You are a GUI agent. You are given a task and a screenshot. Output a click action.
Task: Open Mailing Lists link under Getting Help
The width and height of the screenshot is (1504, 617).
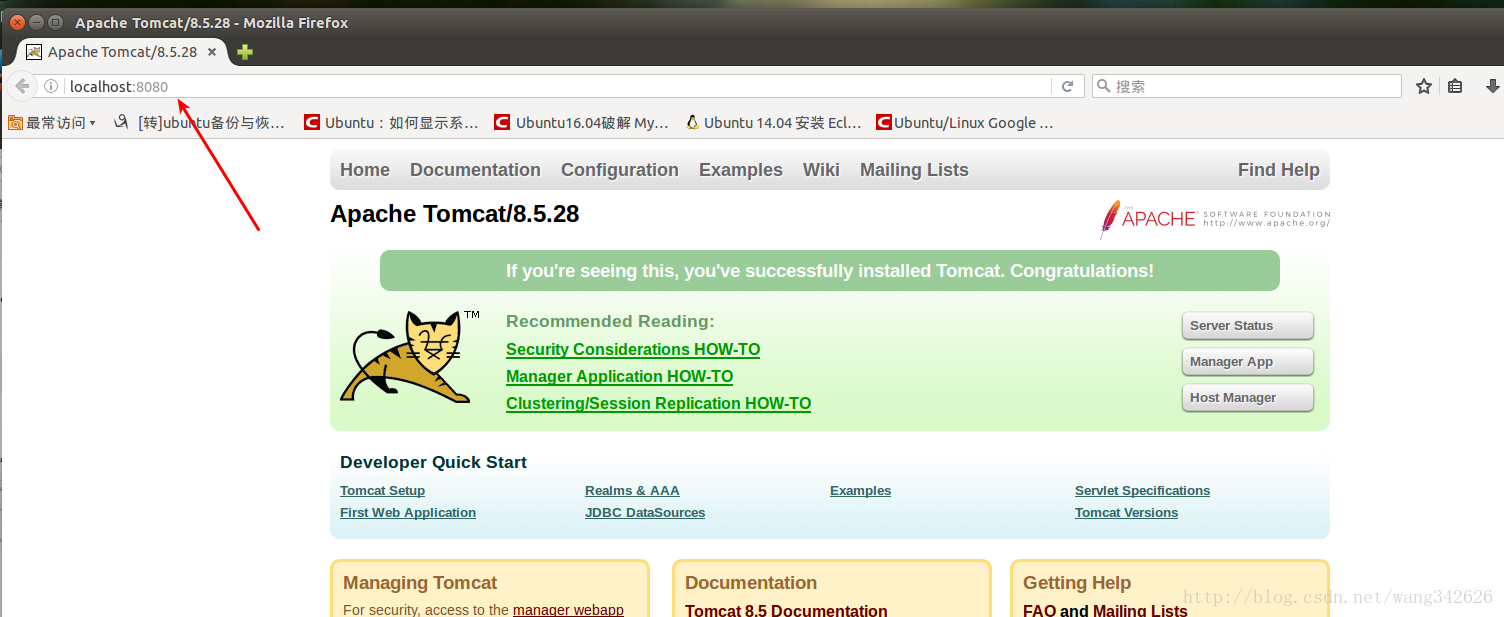(x=1140, y=610)
